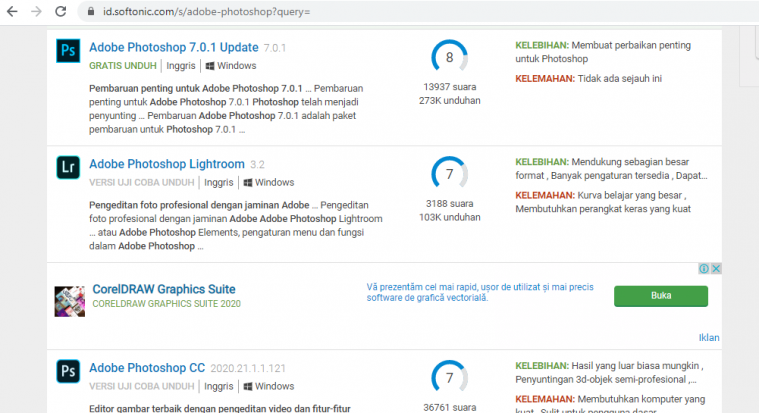The height and width of the screenshot is (413, 759).
Task: Click the Photoshop CC rating circle showing 7
Action: coord(450,378)
